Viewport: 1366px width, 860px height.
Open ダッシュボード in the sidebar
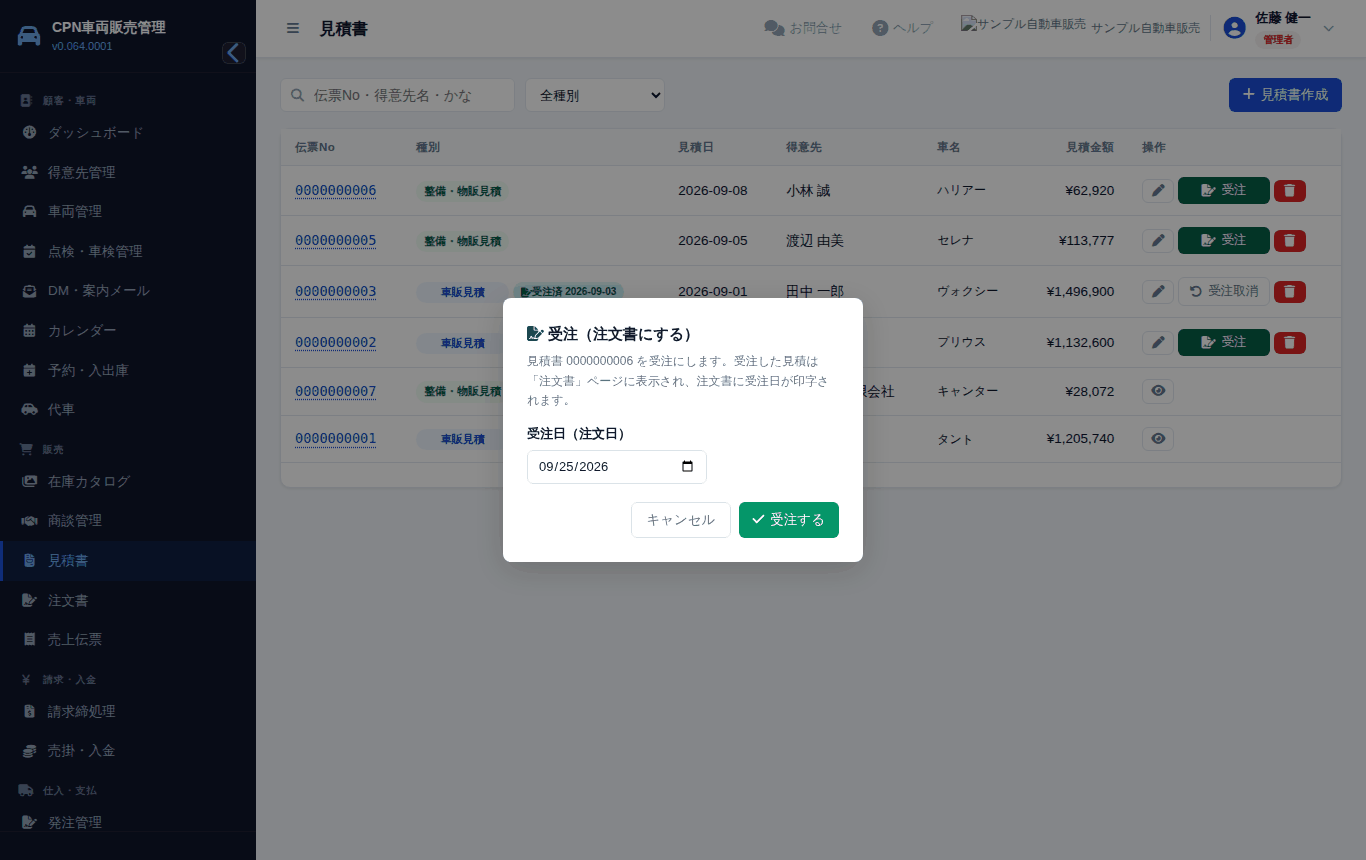pos(128,133)
